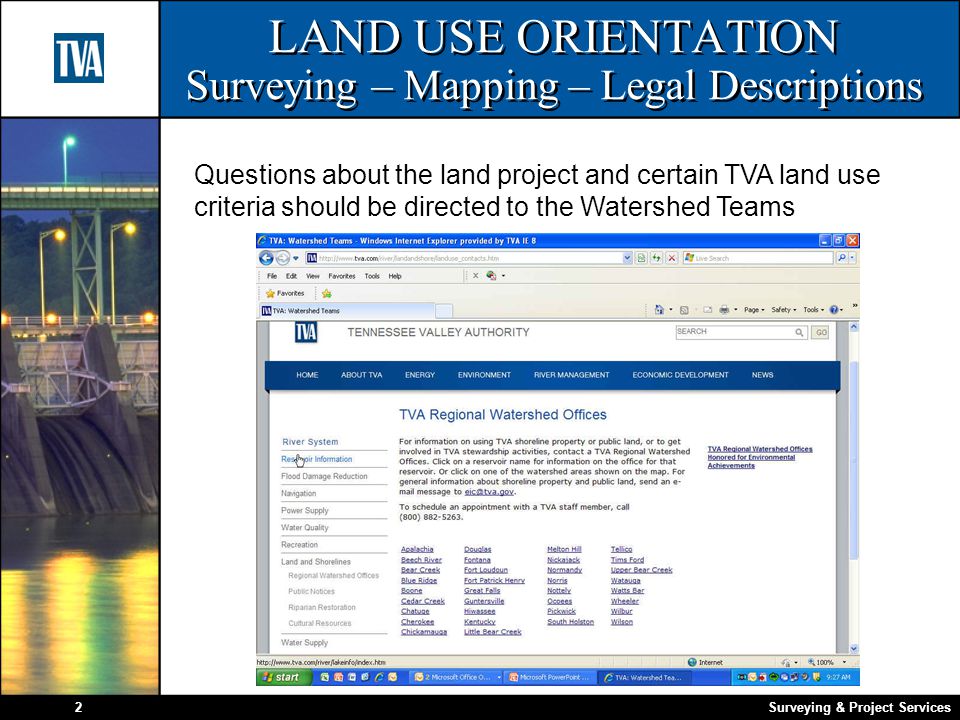The width and height of the screenshot is (960, 720).
Task: Click the Print icon in command bar
Action: [724, 310]
